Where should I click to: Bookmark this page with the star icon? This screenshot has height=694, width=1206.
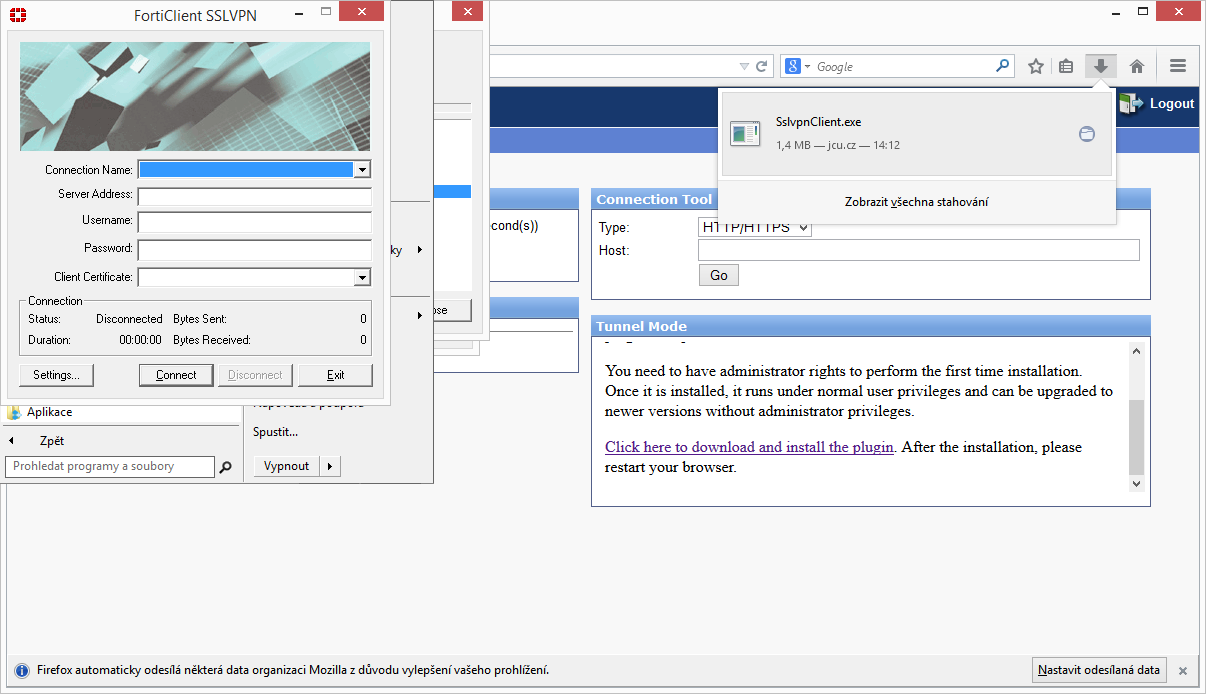coord(1036,66)
